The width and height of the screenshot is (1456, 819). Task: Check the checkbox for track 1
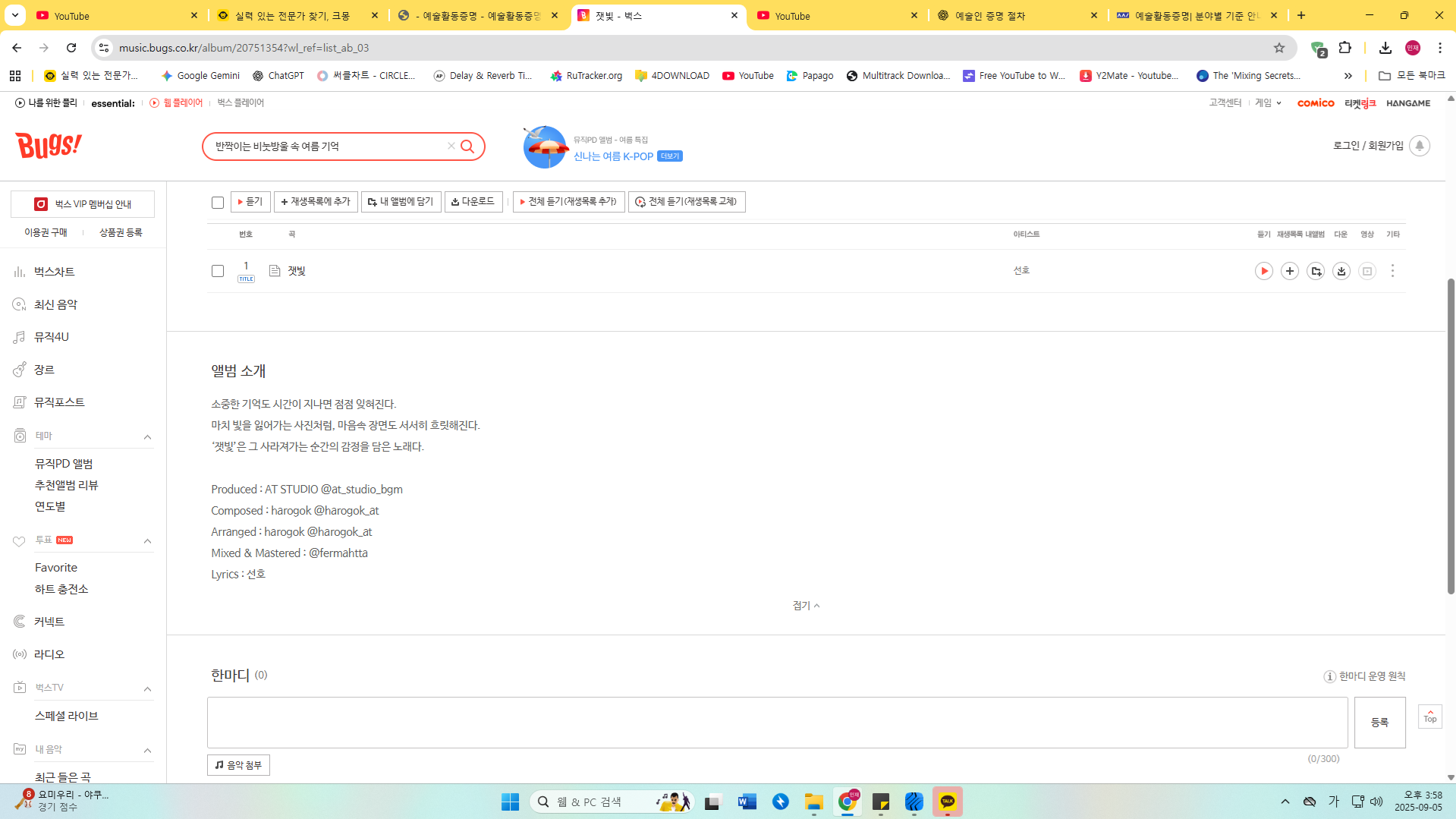coord(218,271)
